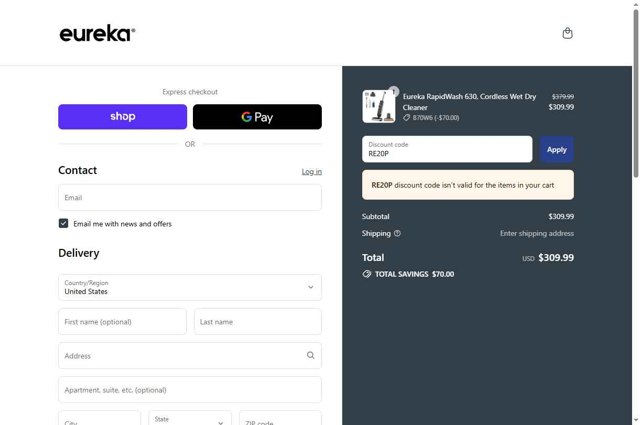Click the Discount code field with RE20P
The height and width of the screenshot is (425, 640).
coord(447,149)
